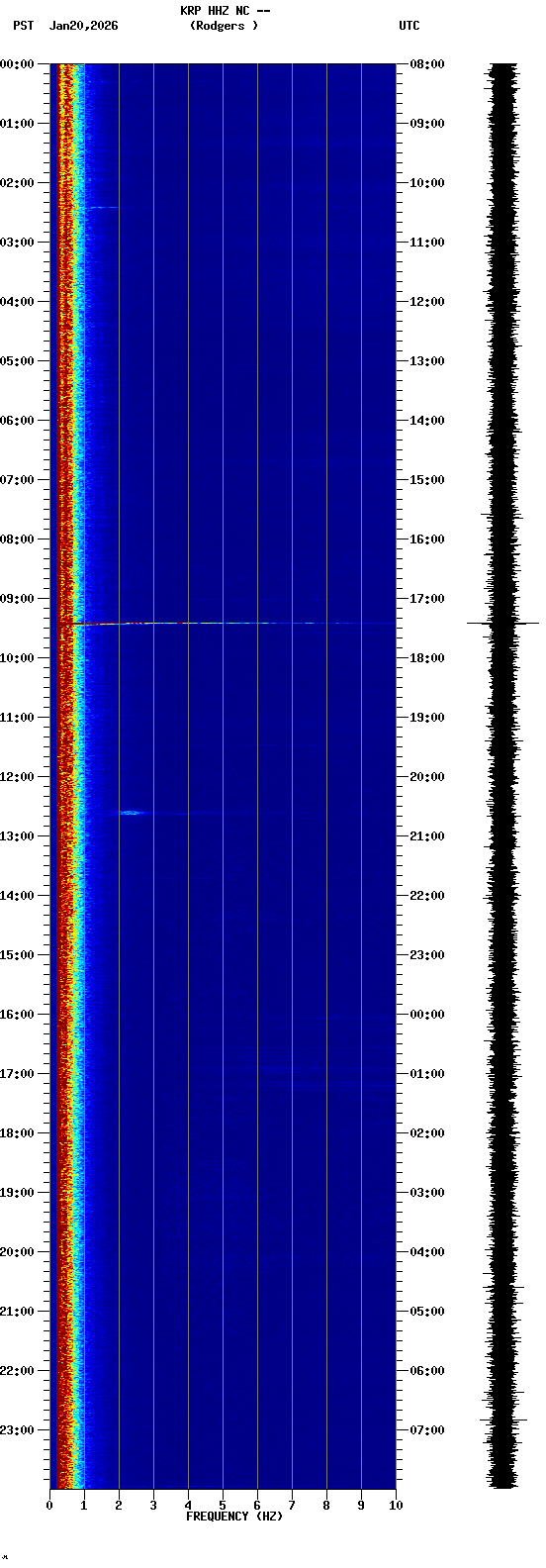
Task: Click the 19:00 UTC time label
Action: pyautogui.click(x=427, y=718)
